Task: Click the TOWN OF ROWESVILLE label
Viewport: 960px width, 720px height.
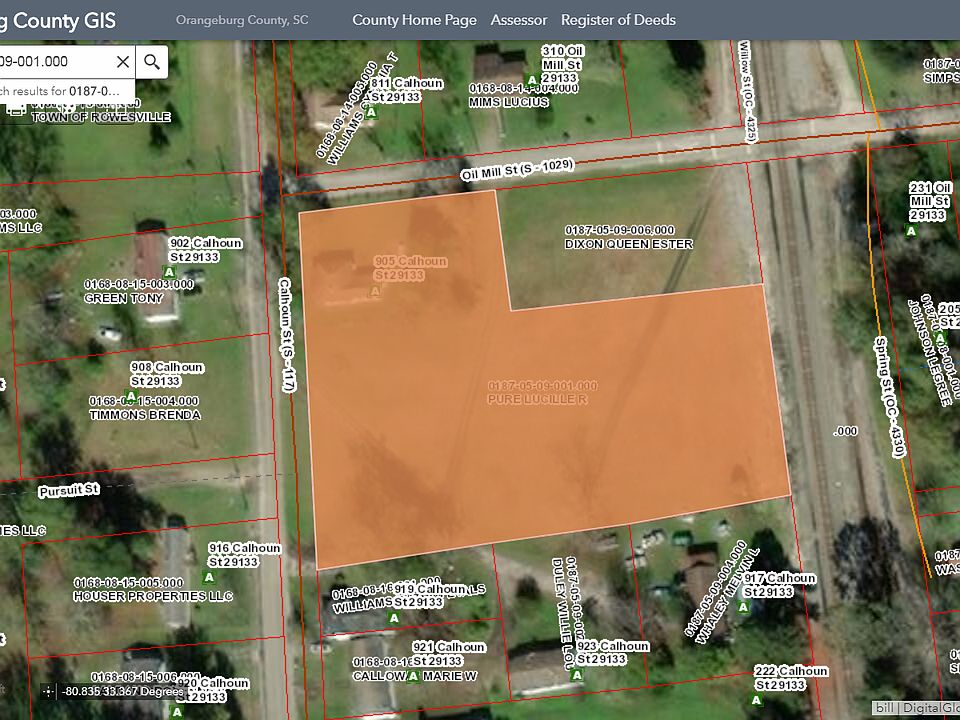Action: coord(101,117)
